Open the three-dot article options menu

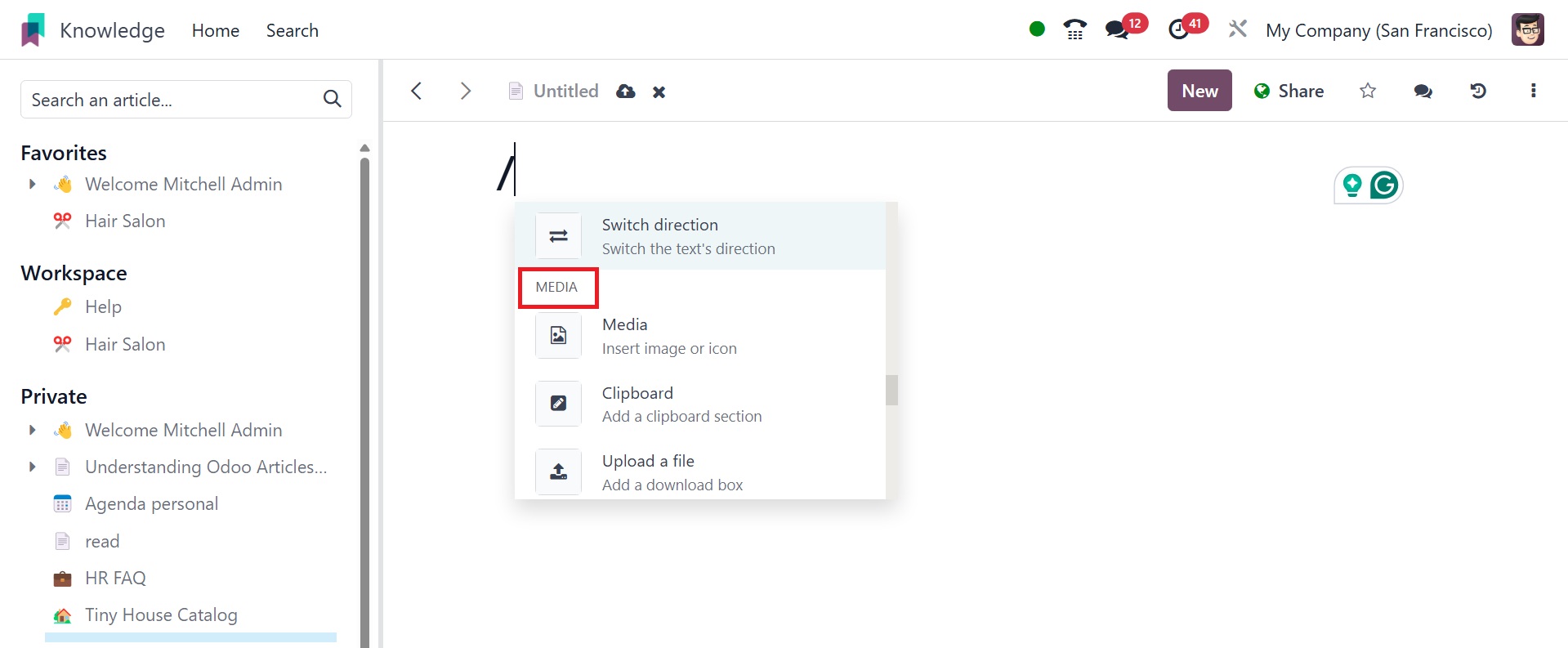[1533, 91]
